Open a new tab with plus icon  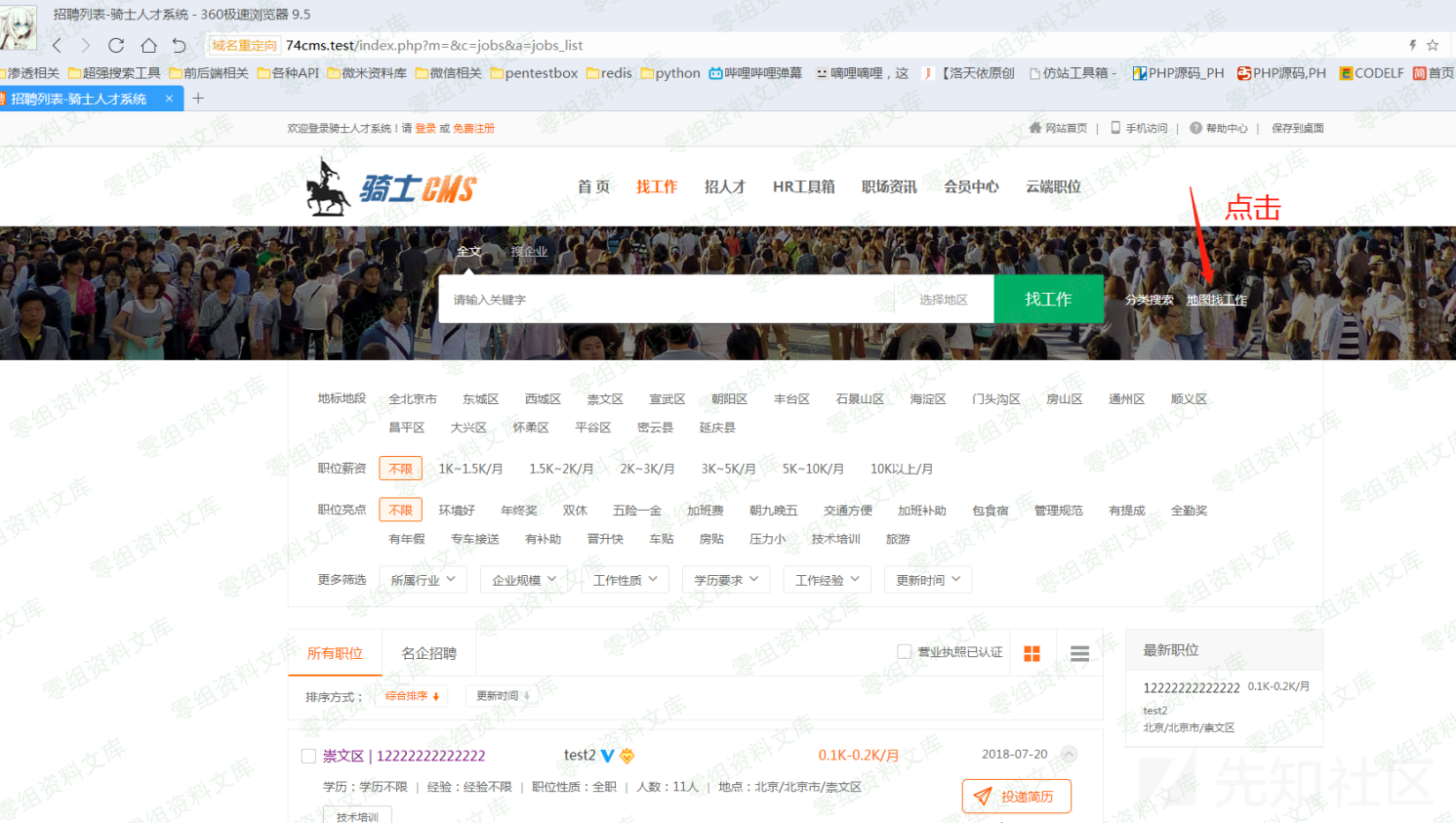[198, 98]
